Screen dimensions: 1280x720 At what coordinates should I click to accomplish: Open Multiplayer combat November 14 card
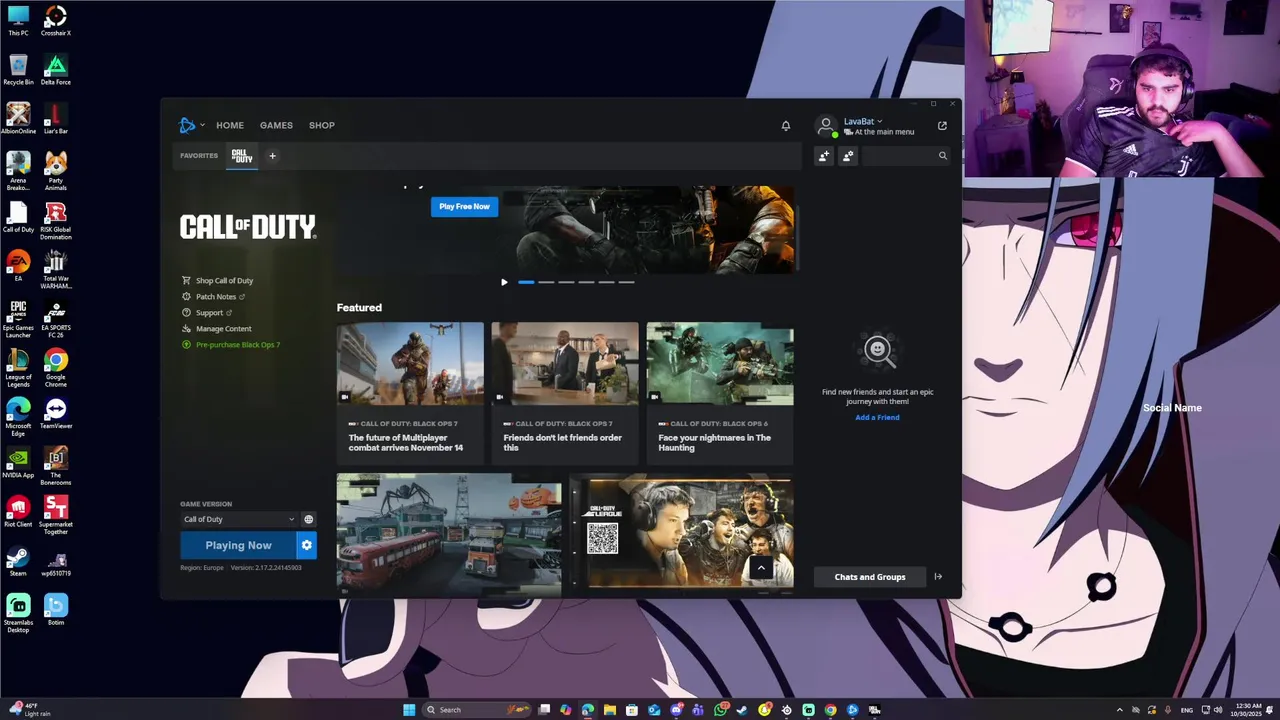click(x=410, y=393)
